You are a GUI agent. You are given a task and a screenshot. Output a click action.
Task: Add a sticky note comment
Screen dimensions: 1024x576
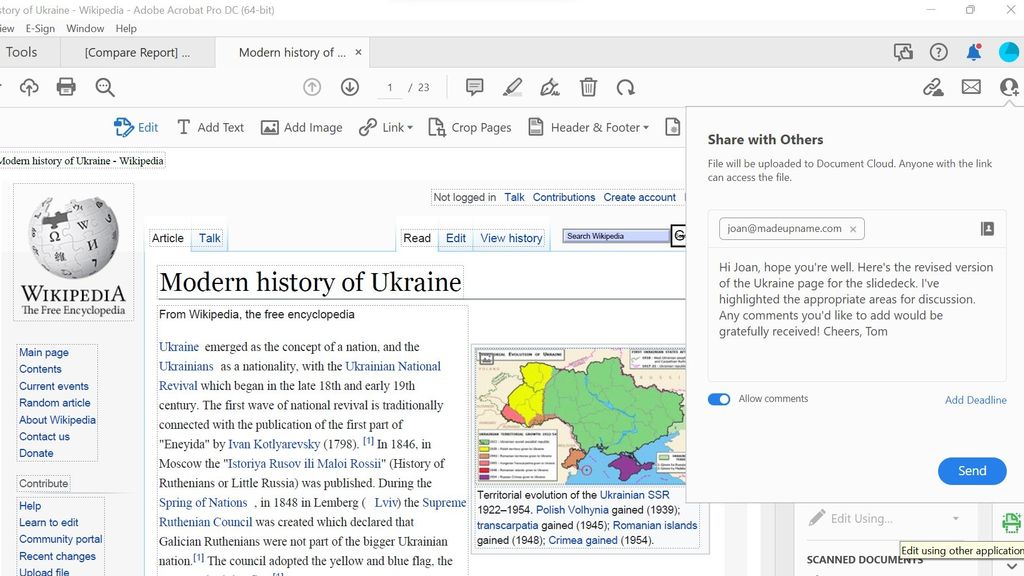click(474, 87)
